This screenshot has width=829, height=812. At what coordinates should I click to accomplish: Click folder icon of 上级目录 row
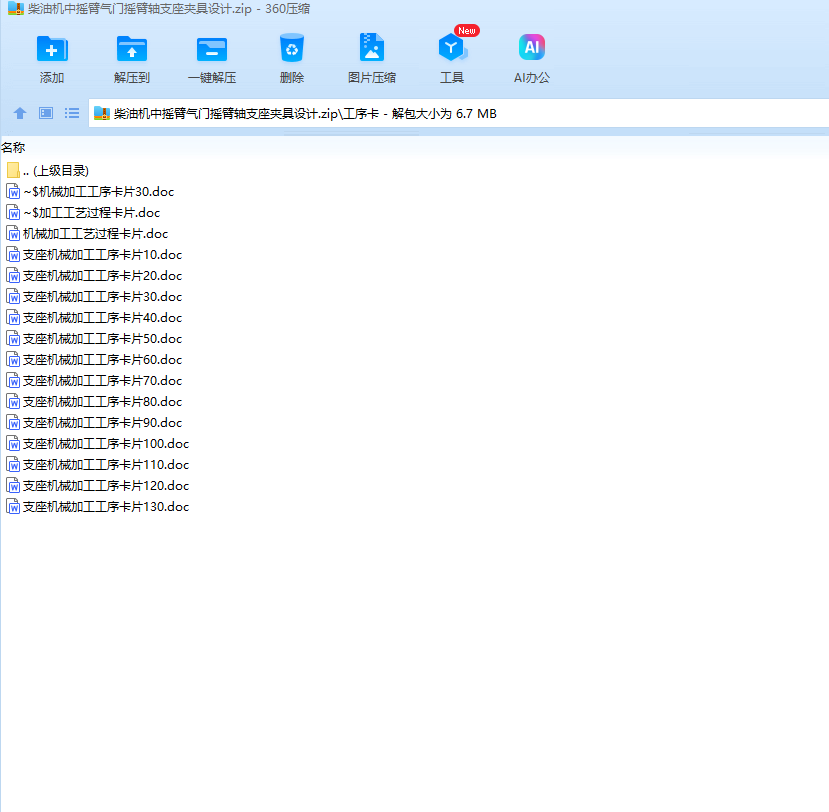click(14, 170)
